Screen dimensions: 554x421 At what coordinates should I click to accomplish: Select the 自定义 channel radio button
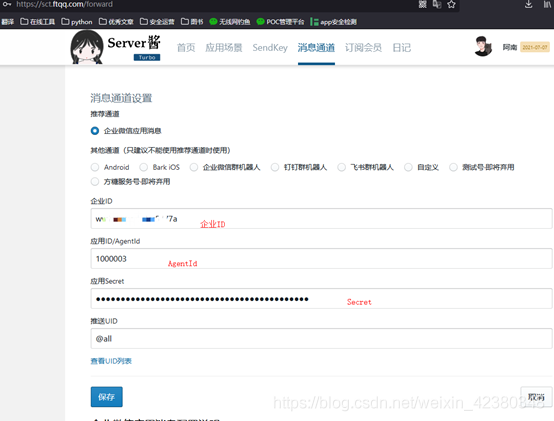click(408, 167)
